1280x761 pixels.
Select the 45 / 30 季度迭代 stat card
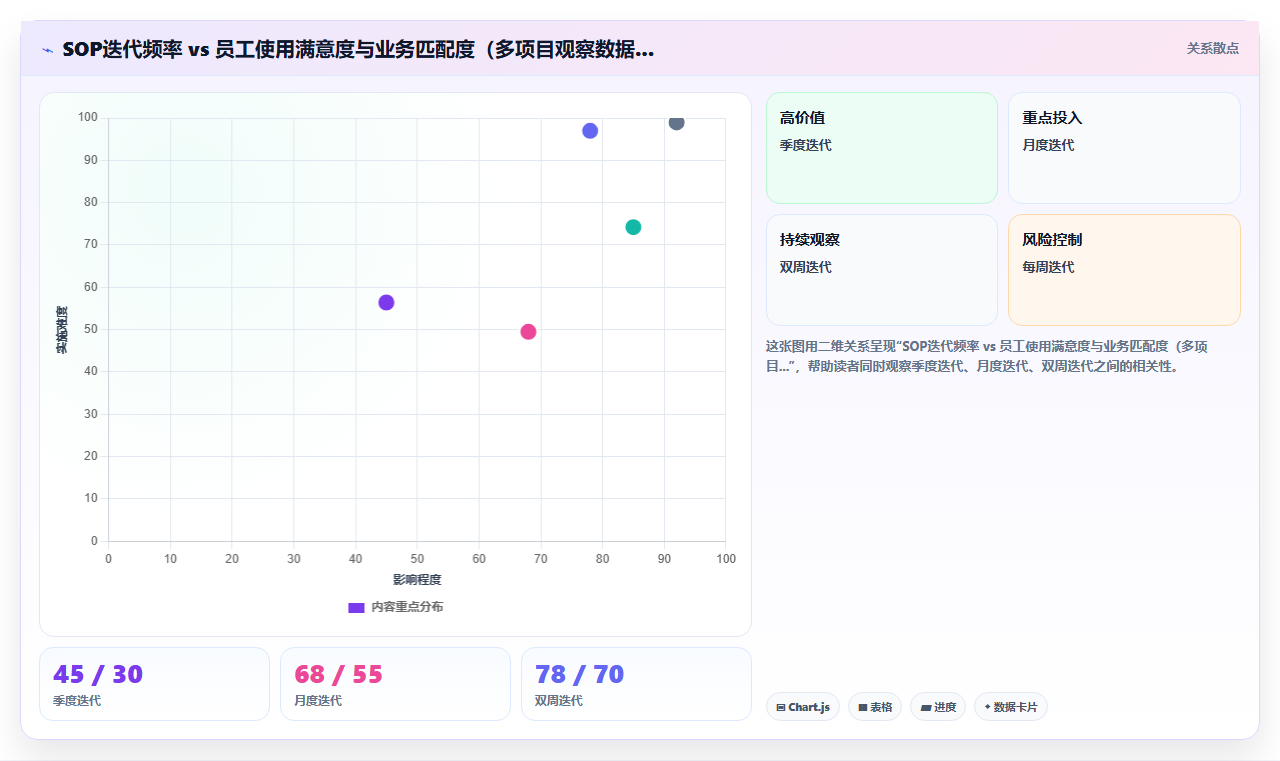(x=154, y=684)
